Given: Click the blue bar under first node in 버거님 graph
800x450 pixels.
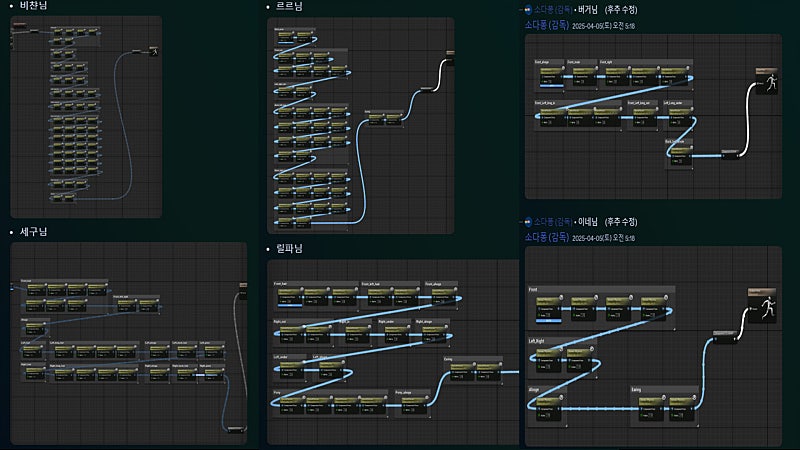Looking at the screenshot, I should pos(552,86).
